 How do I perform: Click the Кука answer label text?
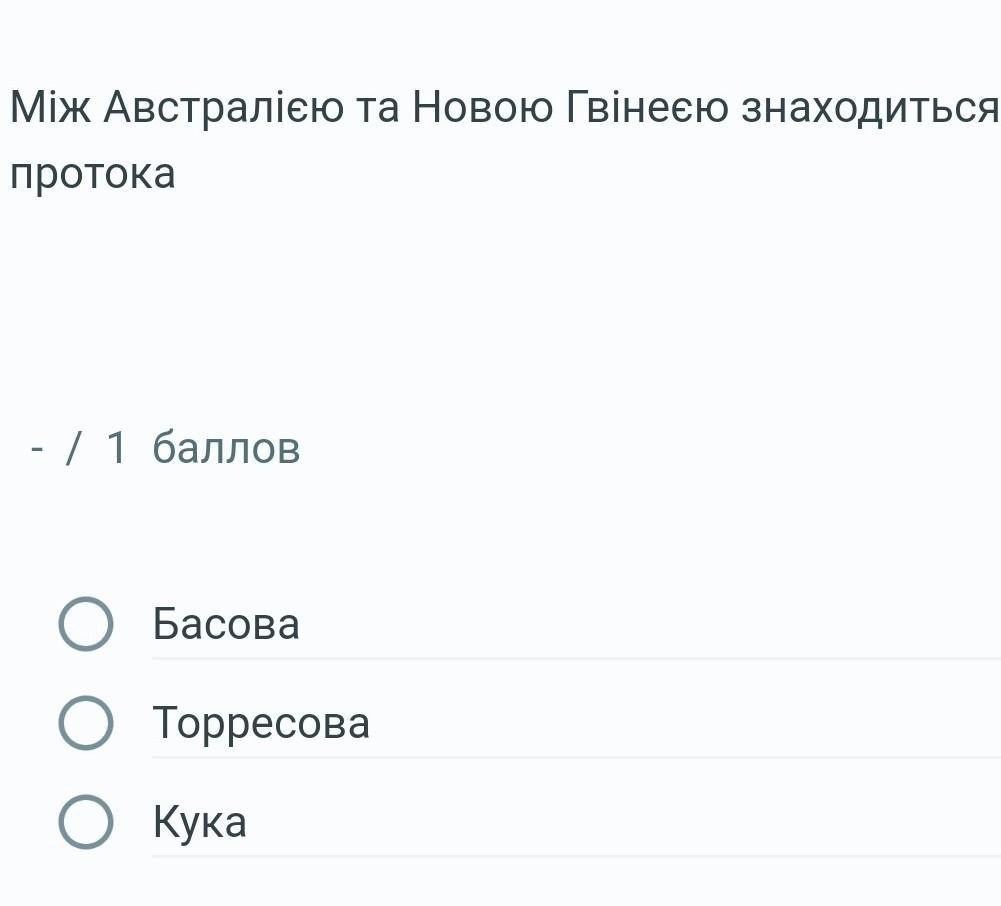click(x=200, y=822)
